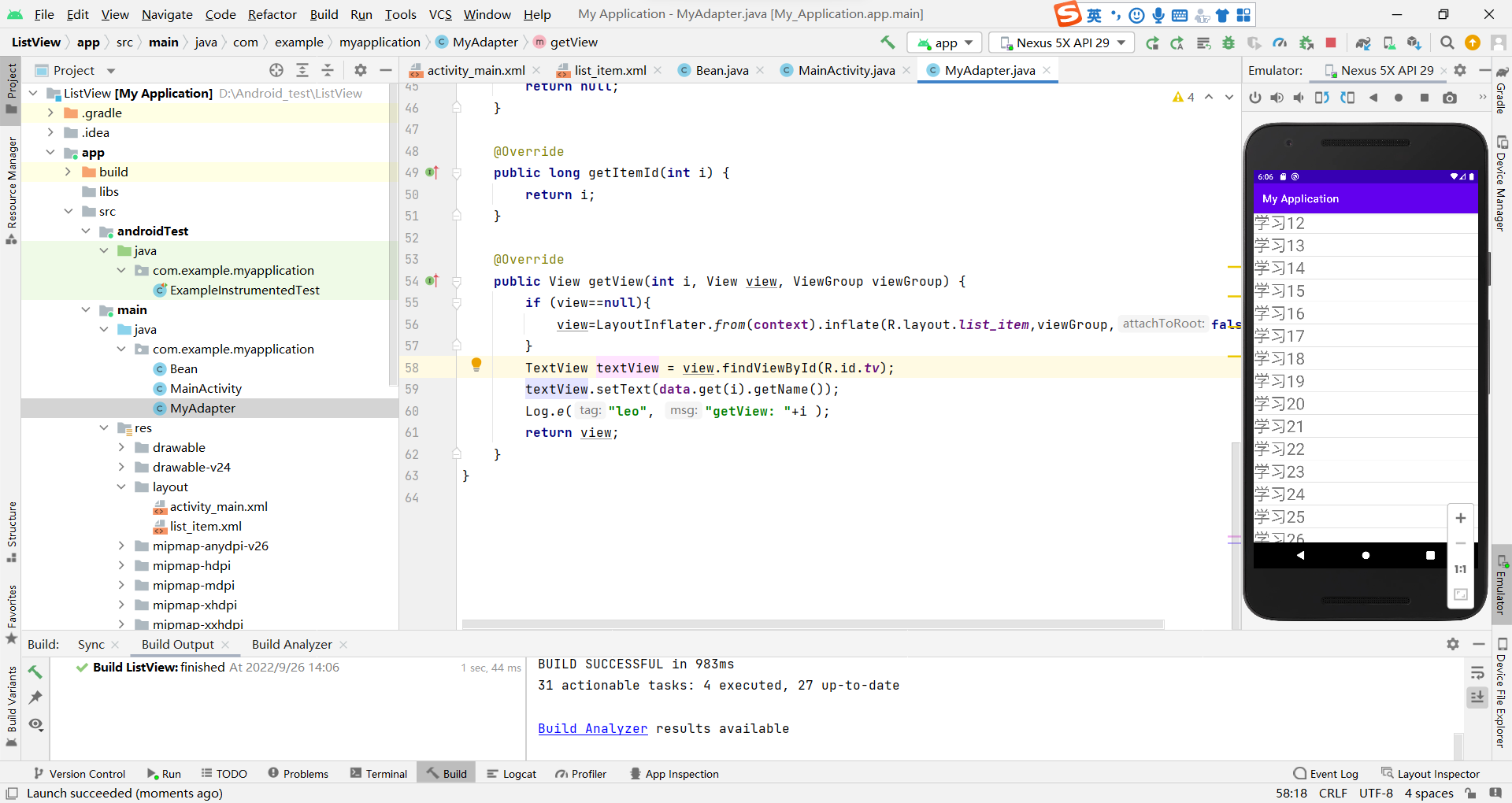Viewport: 1512px width, 803px height.
Task: Toggle the Logcat tool window
Action: [512, 773]
